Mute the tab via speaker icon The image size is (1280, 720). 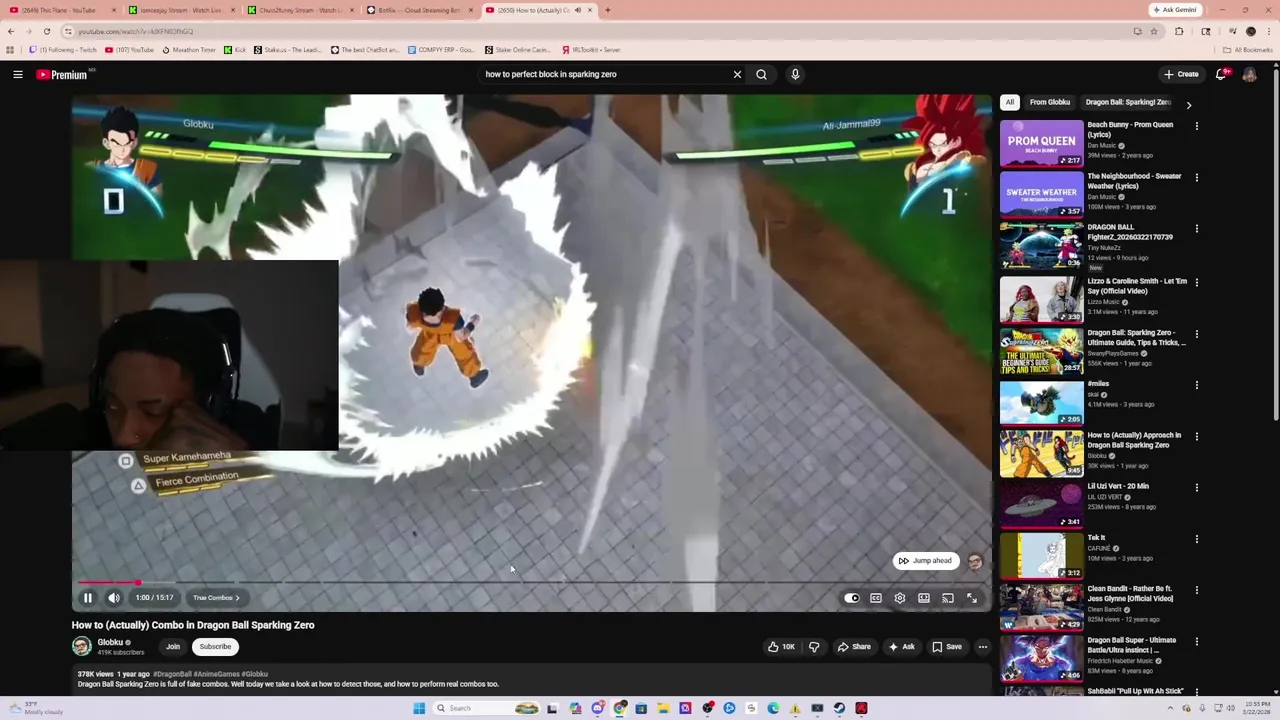[577, 10]
